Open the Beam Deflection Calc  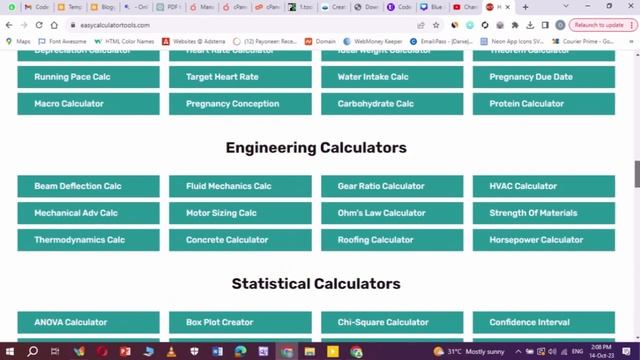point(89,186)
